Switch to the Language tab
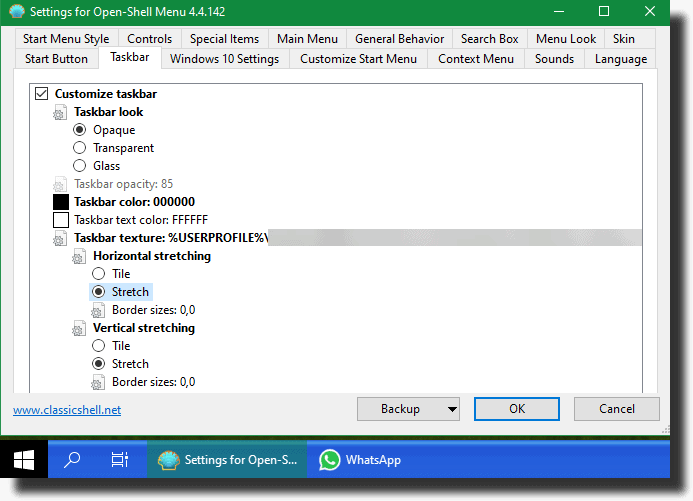 click(x=621, y=59)
